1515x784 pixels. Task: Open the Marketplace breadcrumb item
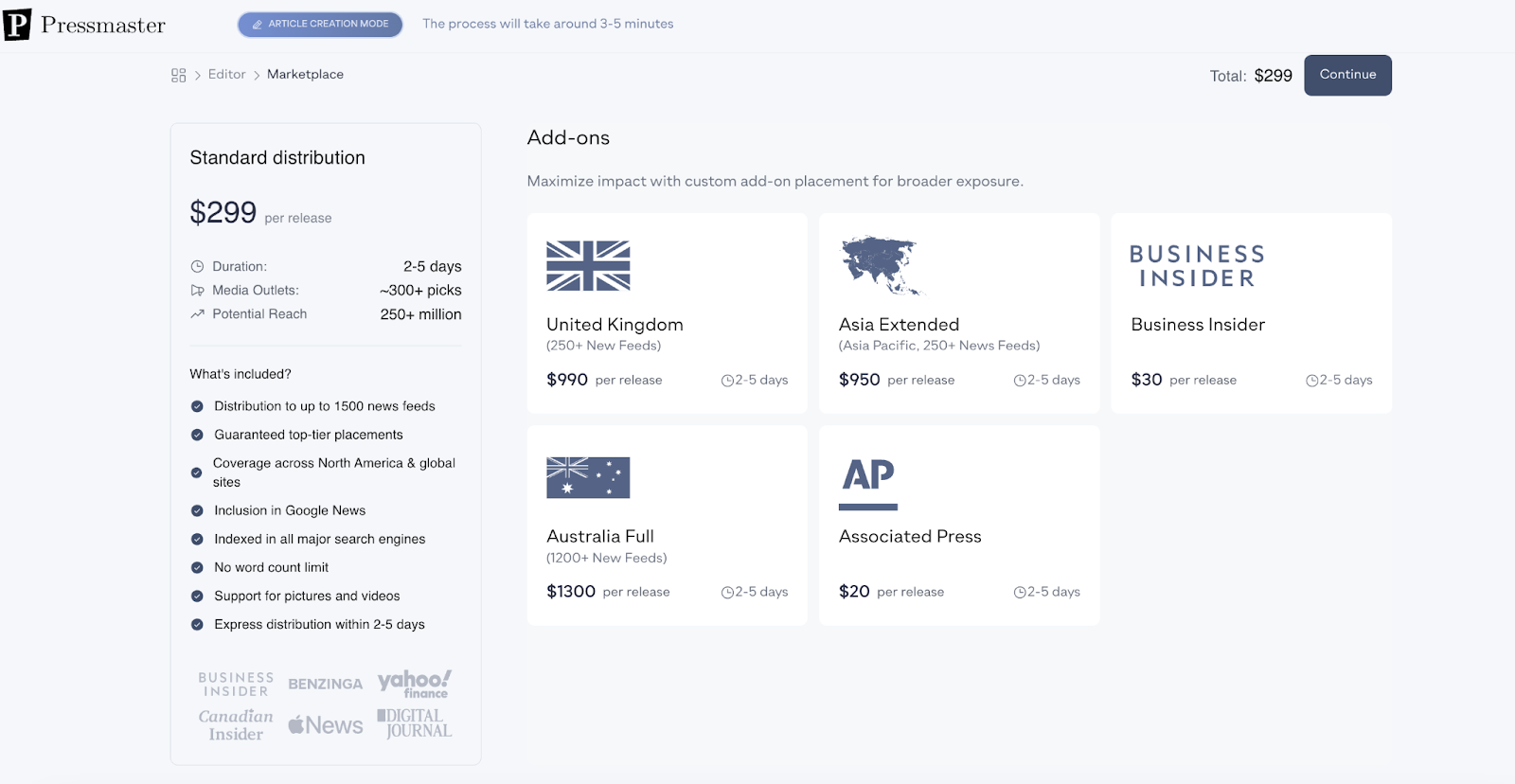click(305, 74)
